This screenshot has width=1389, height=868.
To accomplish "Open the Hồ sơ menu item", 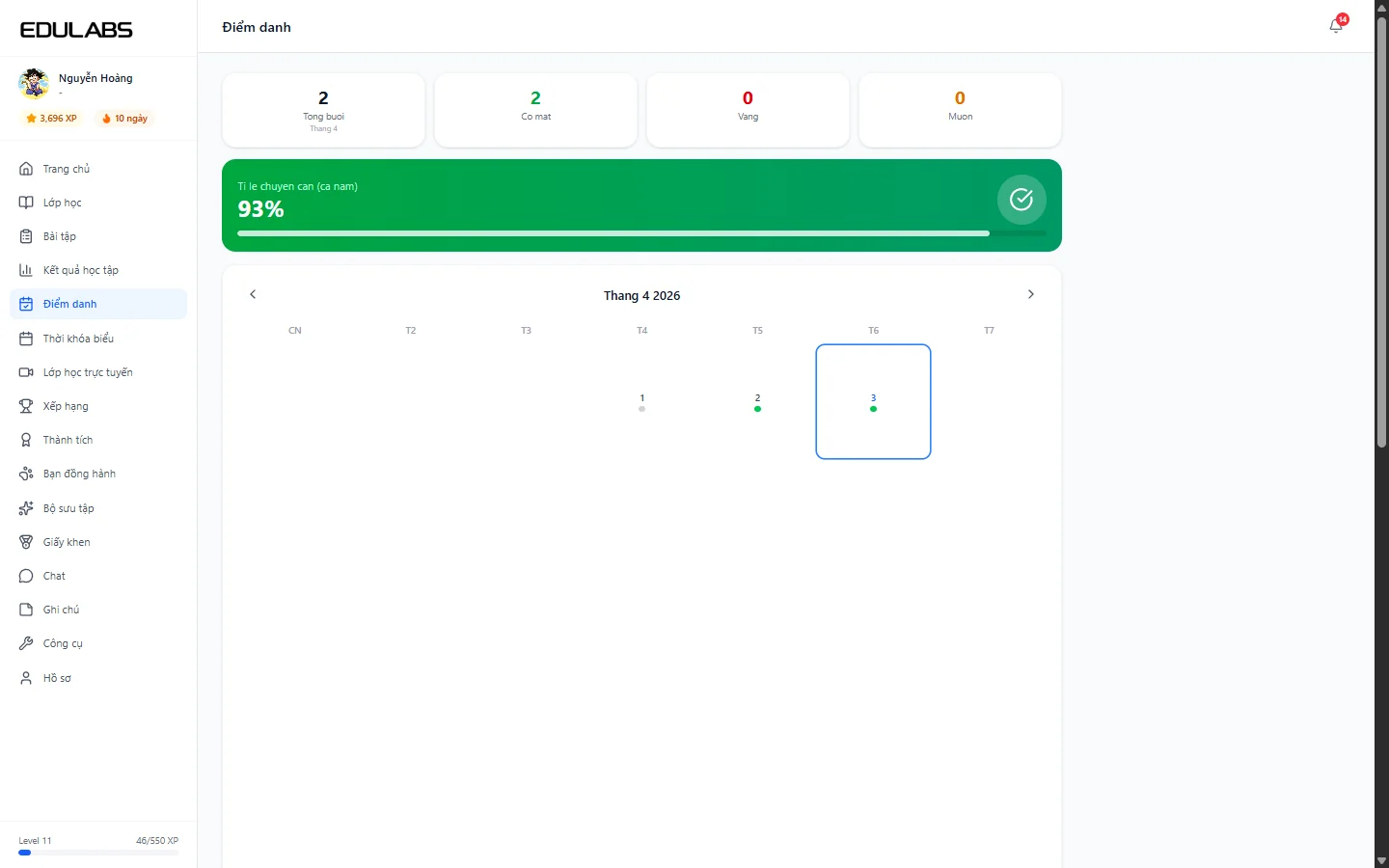I will [x=98, y=678].
